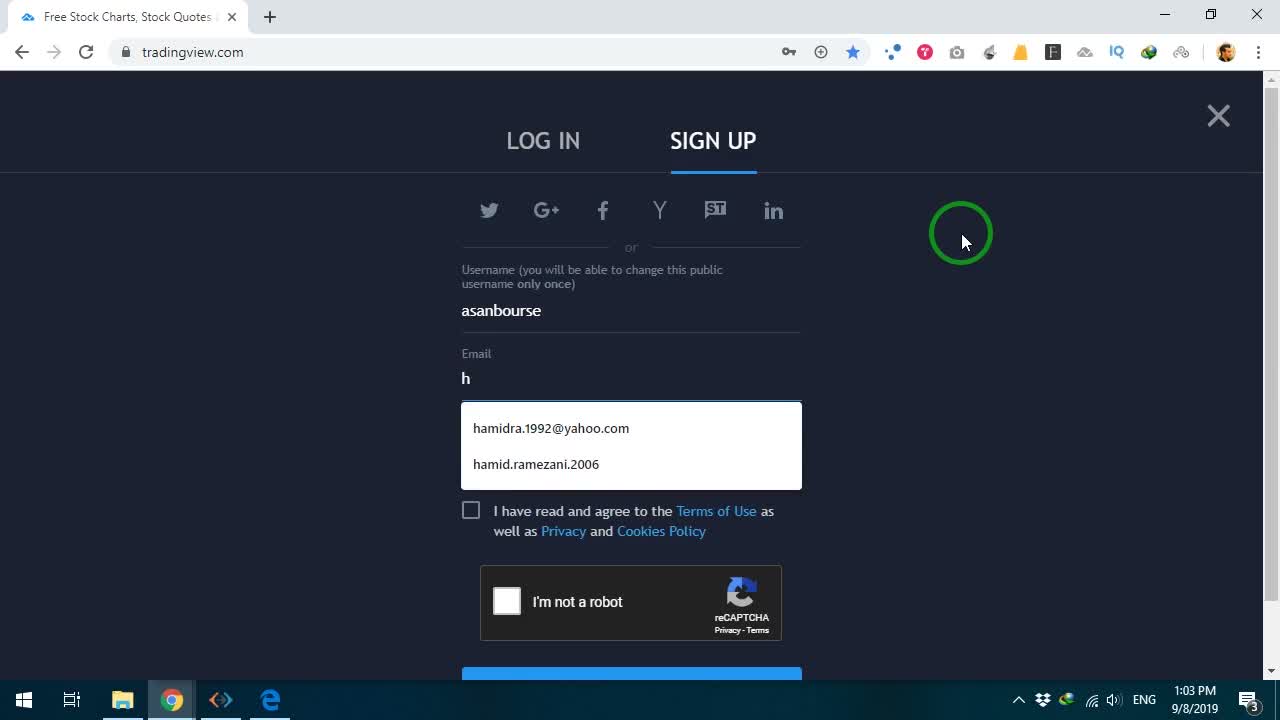Screen dimensions: 1280x720
Task: Click the site padlock icon
Action: pyautogui.click(x=125, y=52)
